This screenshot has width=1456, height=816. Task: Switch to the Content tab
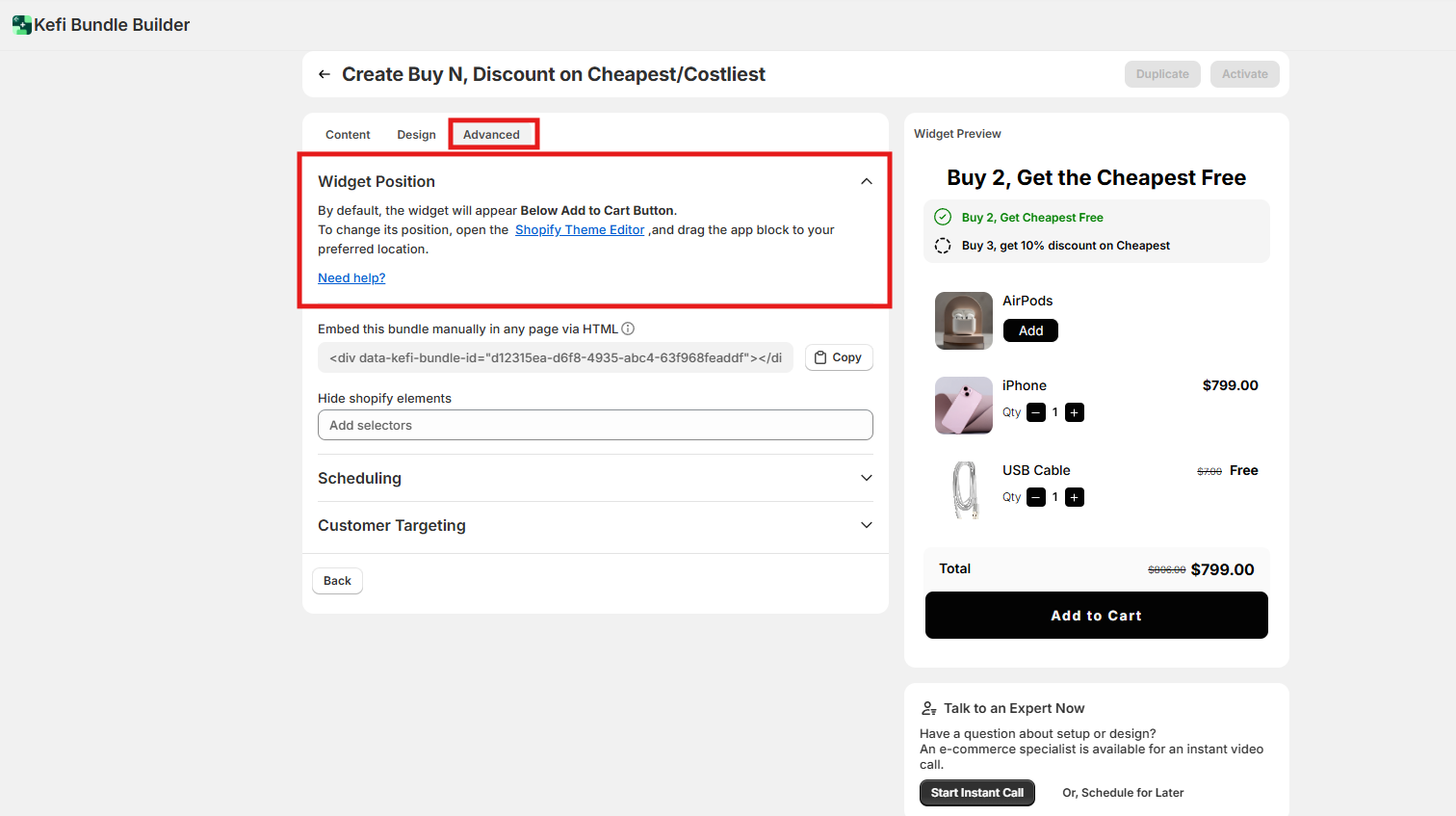click(348, 135)
